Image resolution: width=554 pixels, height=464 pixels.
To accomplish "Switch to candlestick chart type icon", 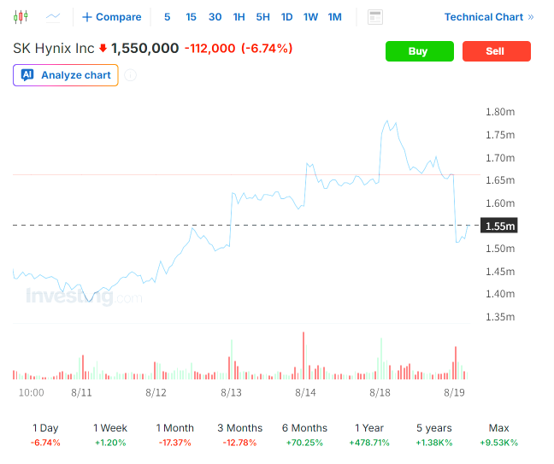I will click(21, 17).
